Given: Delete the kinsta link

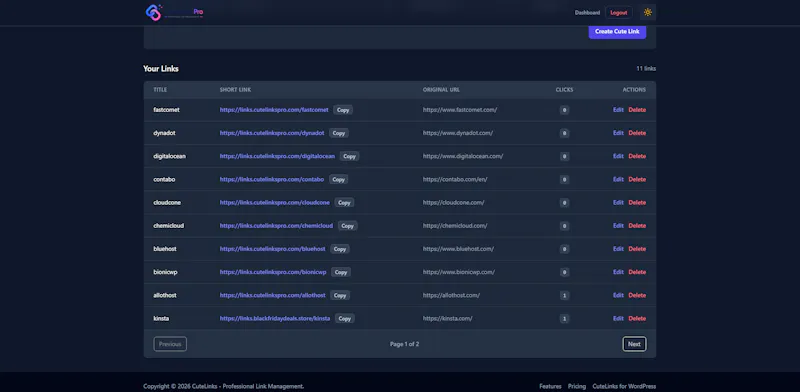Looking at the screenshot, I should (x=637, y=318).
